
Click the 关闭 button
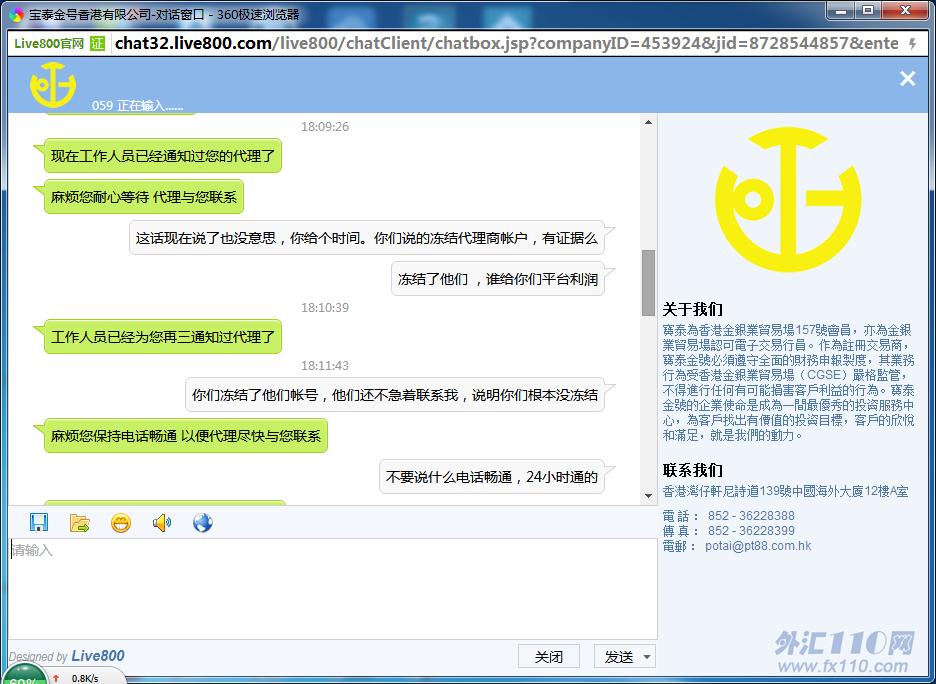point(549,657)
